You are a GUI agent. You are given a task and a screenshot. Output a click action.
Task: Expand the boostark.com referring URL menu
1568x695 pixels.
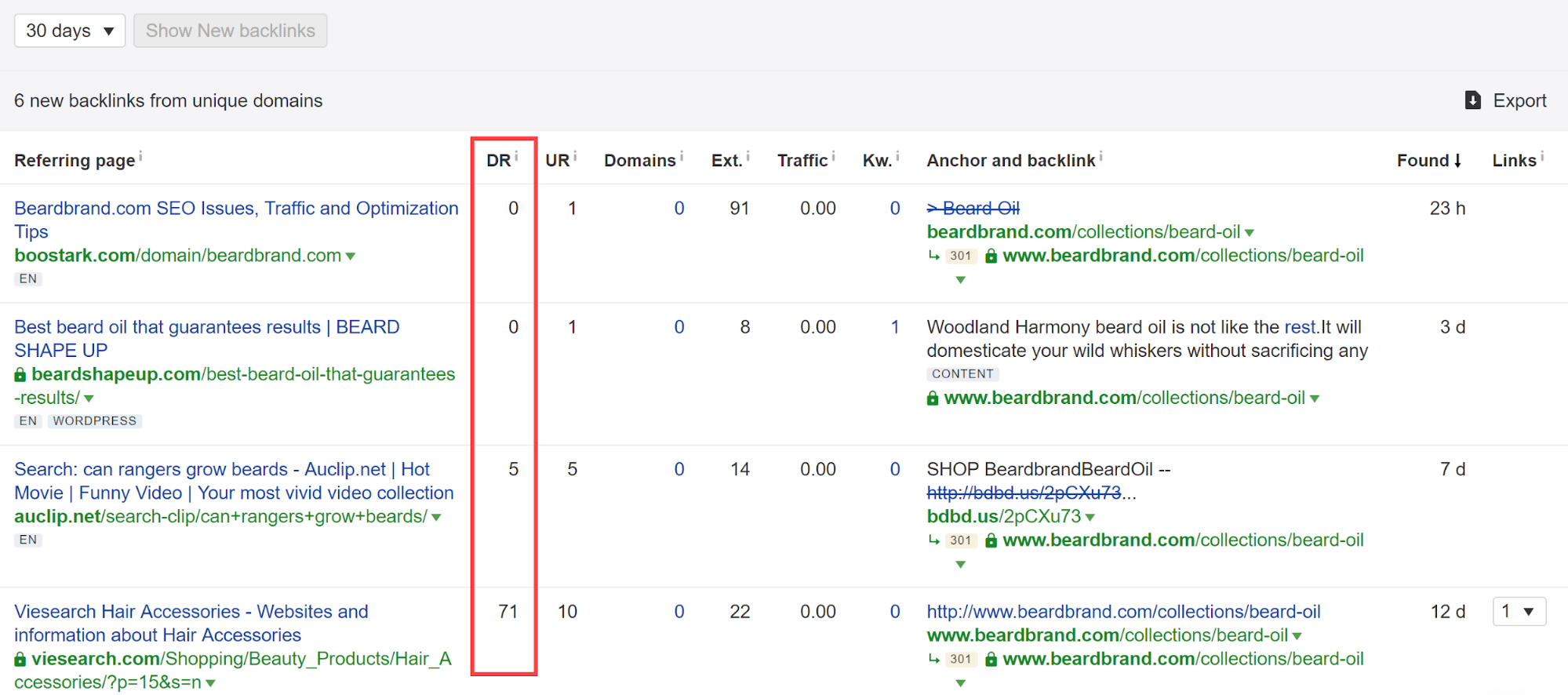pyautogui.click(x=351, y=257)
